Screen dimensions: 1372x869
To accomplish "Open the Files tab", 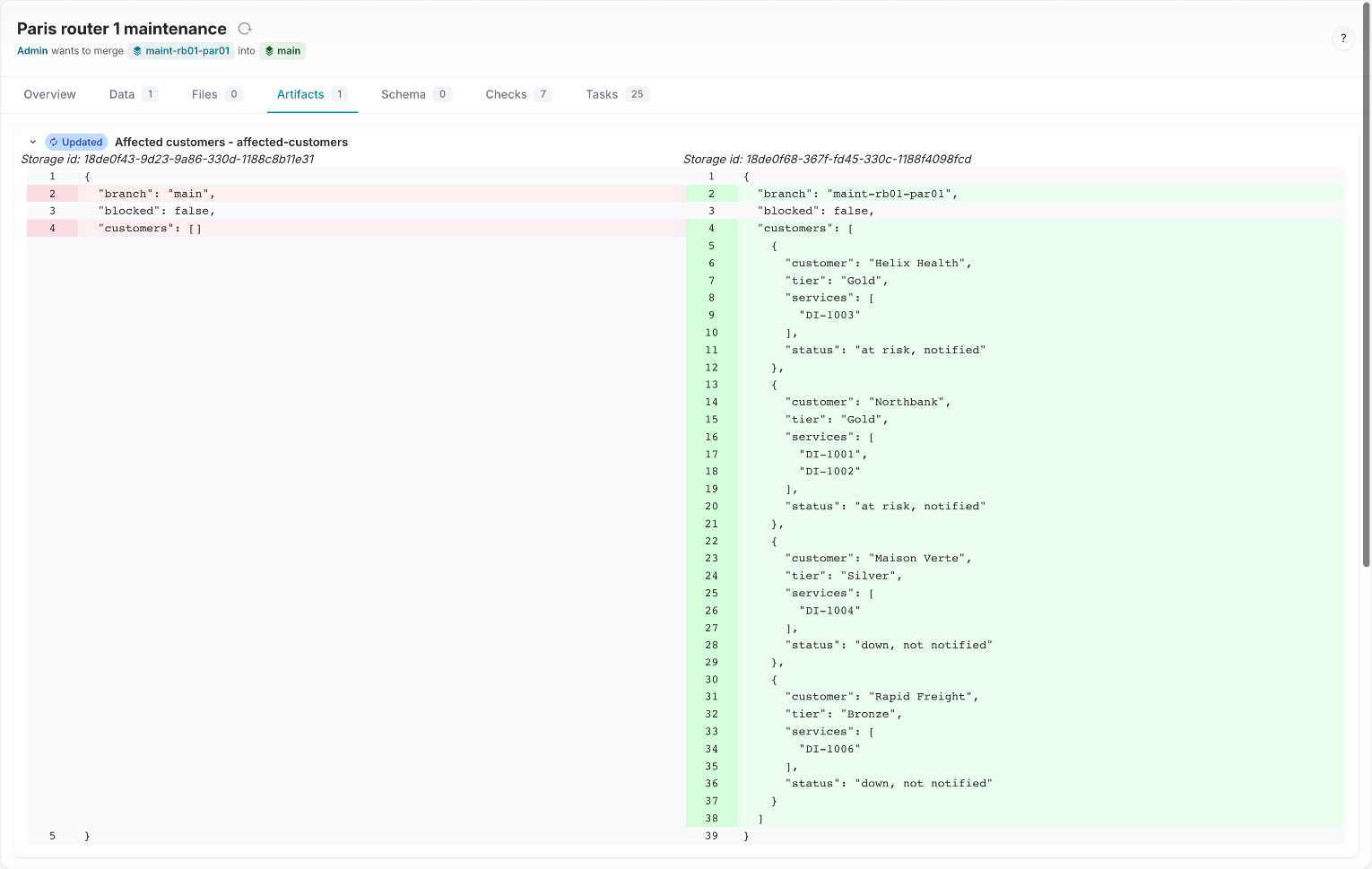I will [x=217, y=94].
